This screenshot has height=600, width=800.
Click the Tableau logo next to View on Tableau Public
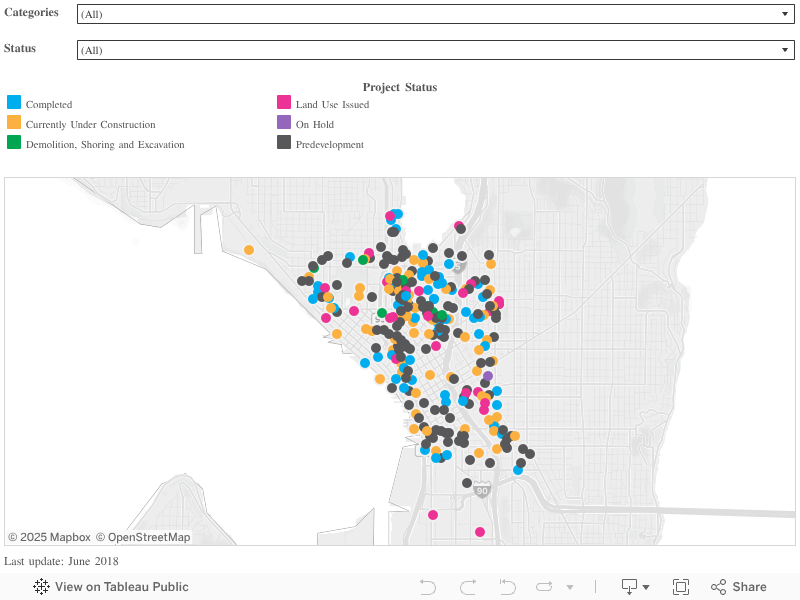click(40, 587)
